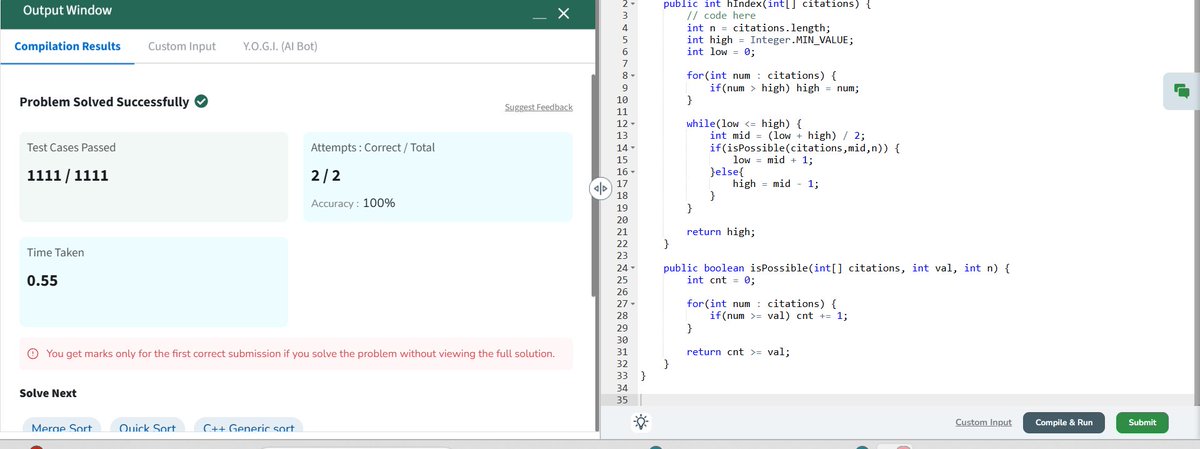The image size is (1200, 449).
Task: Click the lightbulb hint icon
Action: 641,423
